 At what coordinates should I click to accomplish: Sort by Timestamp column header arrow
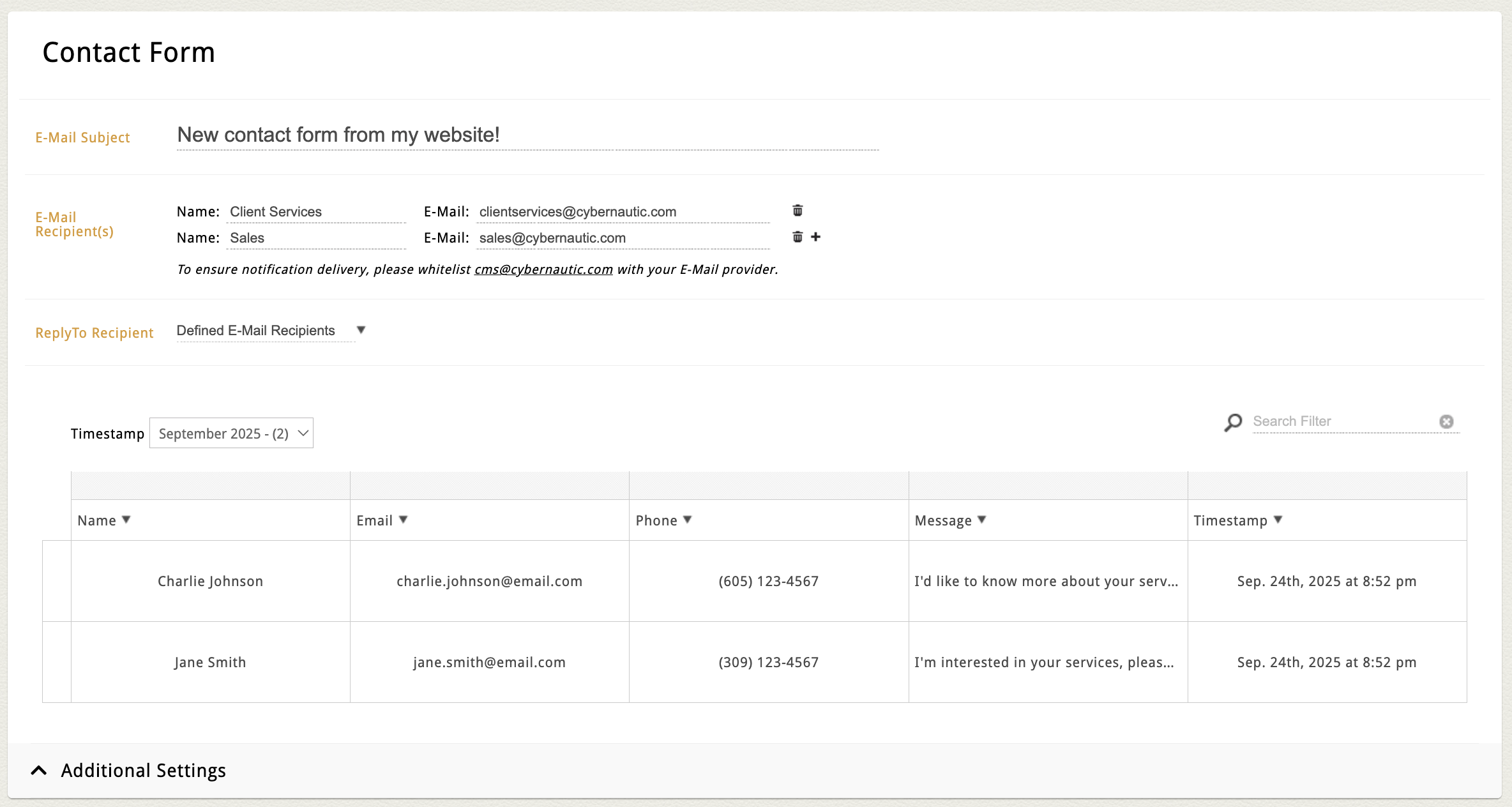tap(1278, 520)
